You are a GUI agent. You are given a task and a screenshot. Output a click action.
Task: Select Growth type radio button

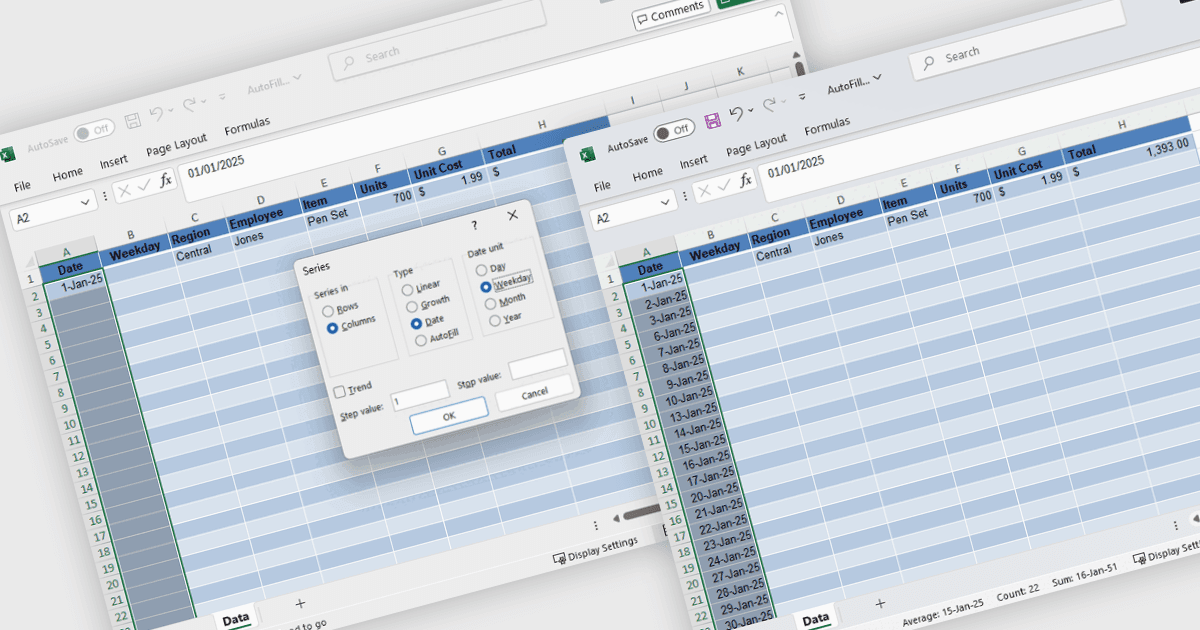[x=412, y=308]
